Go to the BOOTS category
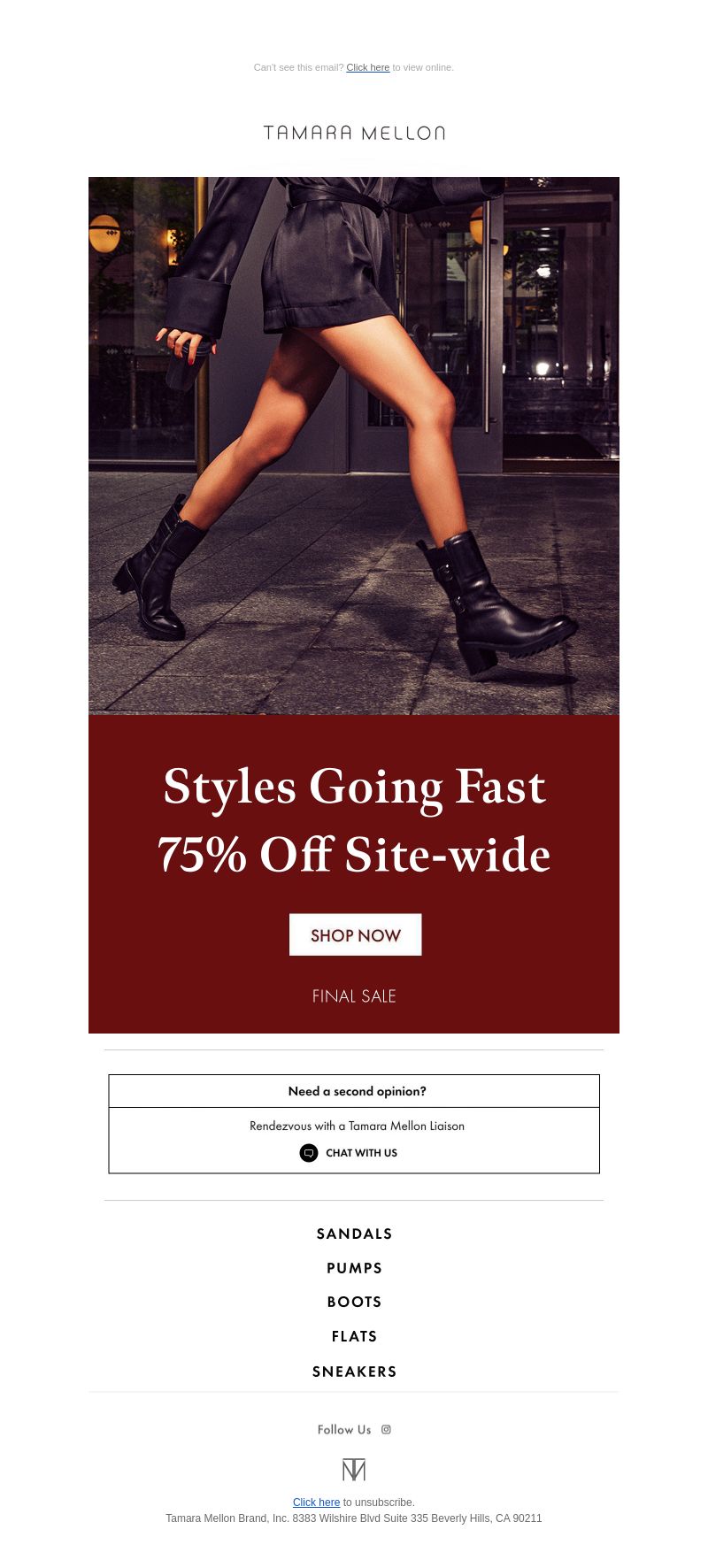Image resolution: width=708 pixels, height=1568 pixels. [x=354, y=1302]
